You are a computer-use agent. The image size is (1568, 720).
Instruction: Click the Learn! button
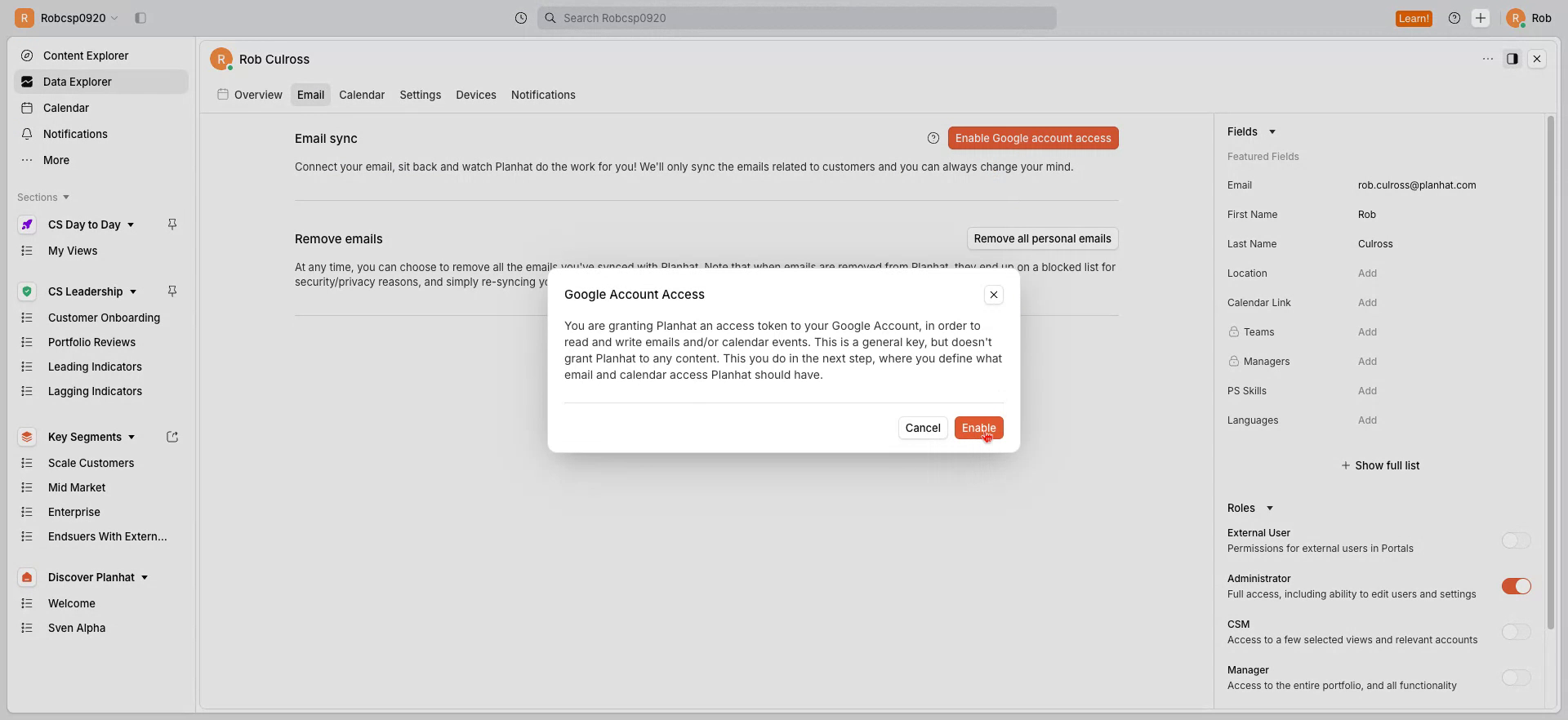[x=1414, y=18]
